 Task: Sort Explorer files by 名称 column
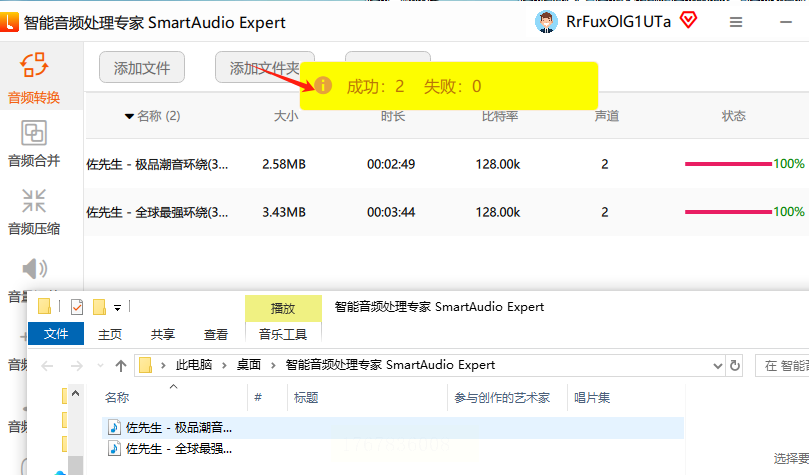[x=117, y=398]
